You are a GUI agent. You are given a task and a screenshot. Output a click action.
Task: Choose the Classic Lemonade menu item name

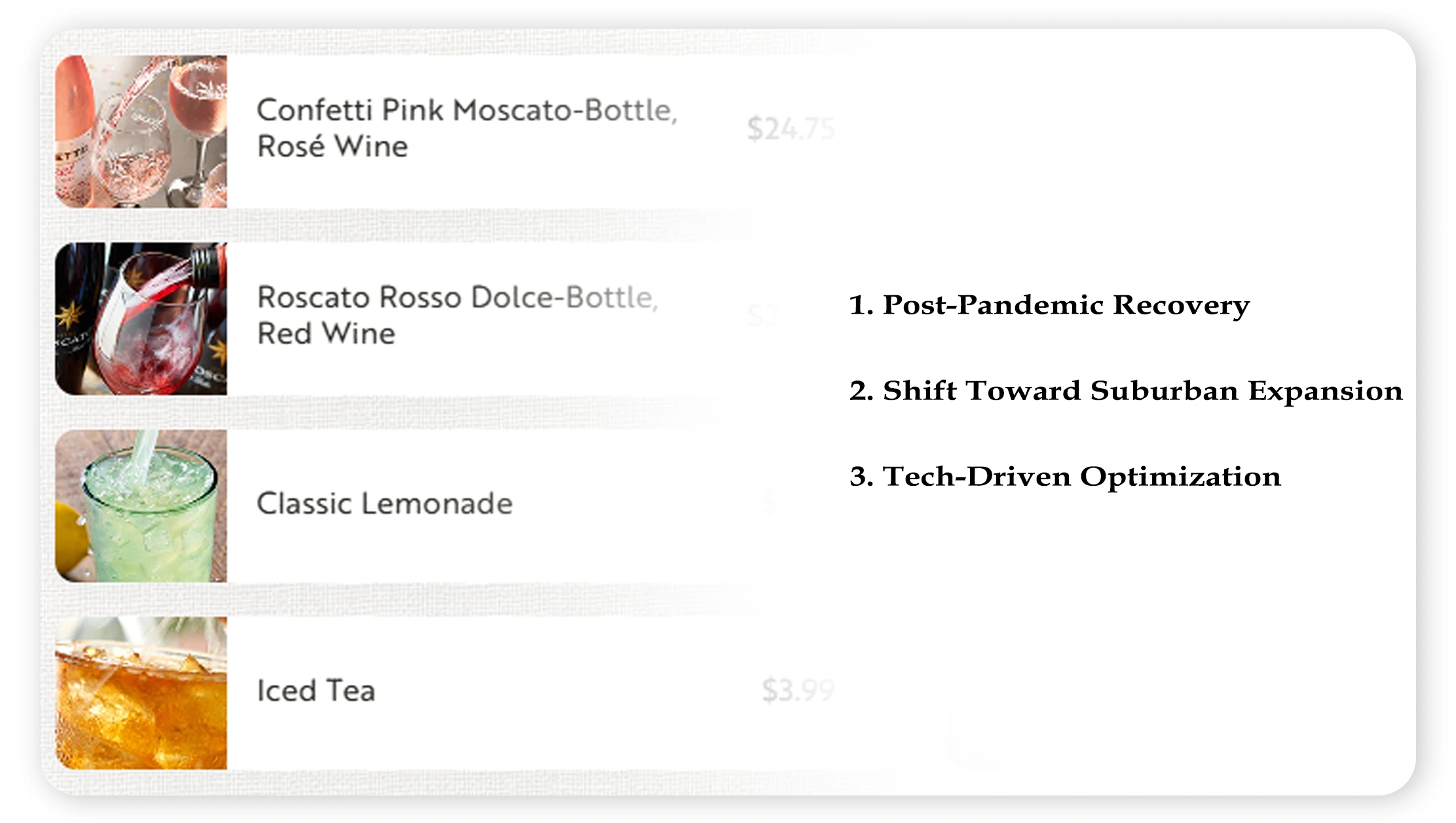[384, 503]
